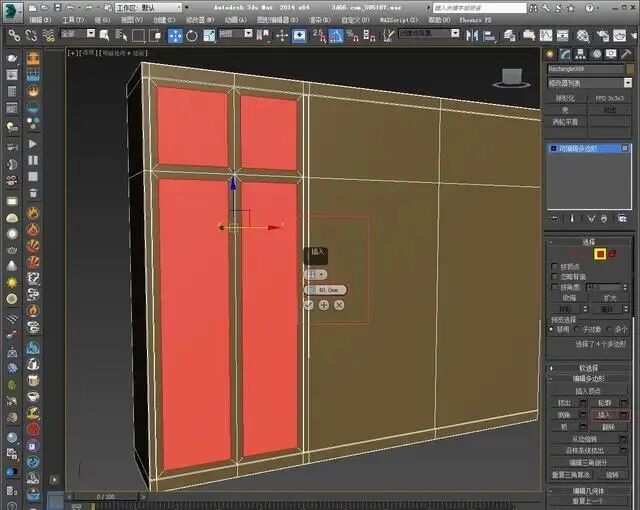Click Remove Modifier trash icon in stack
The image size is (640, 510).
pos(604,219)
